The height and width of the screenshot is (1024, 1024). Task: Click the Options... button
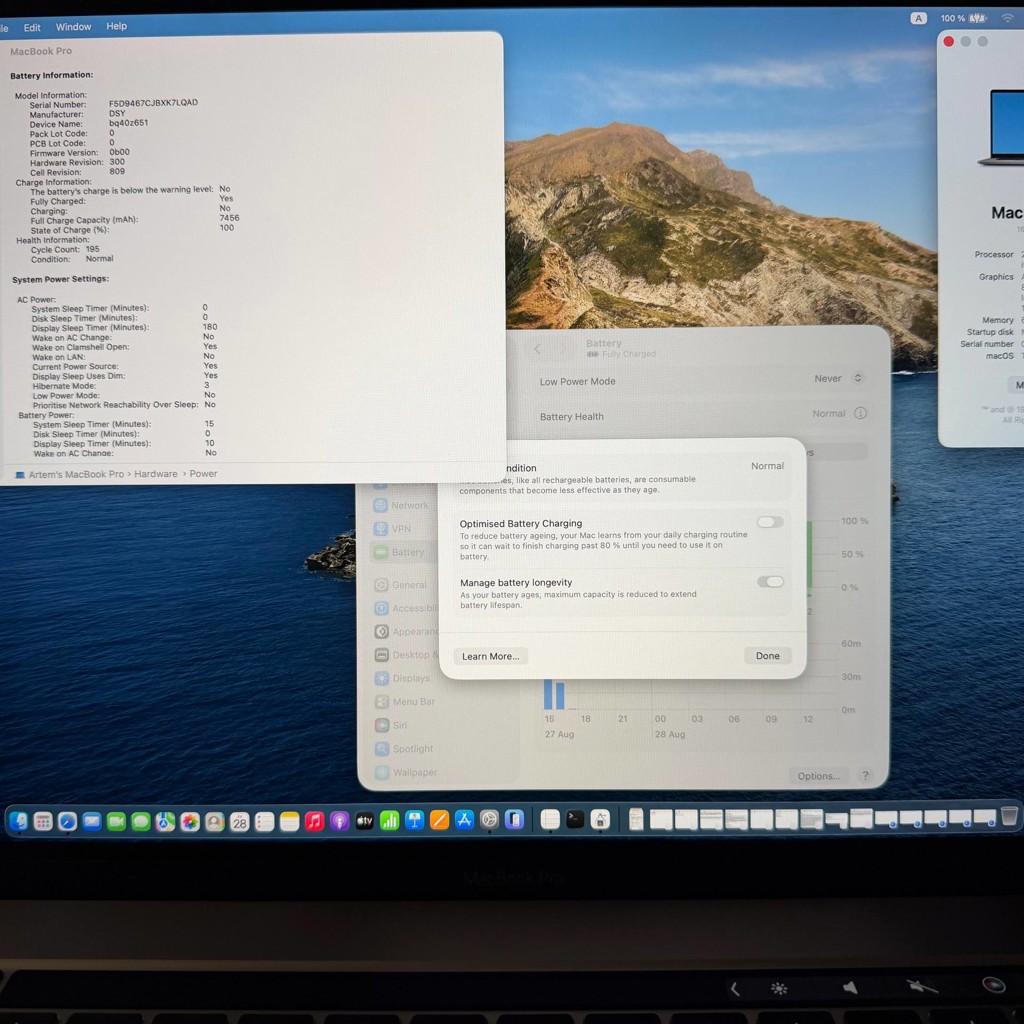point(818,775)
